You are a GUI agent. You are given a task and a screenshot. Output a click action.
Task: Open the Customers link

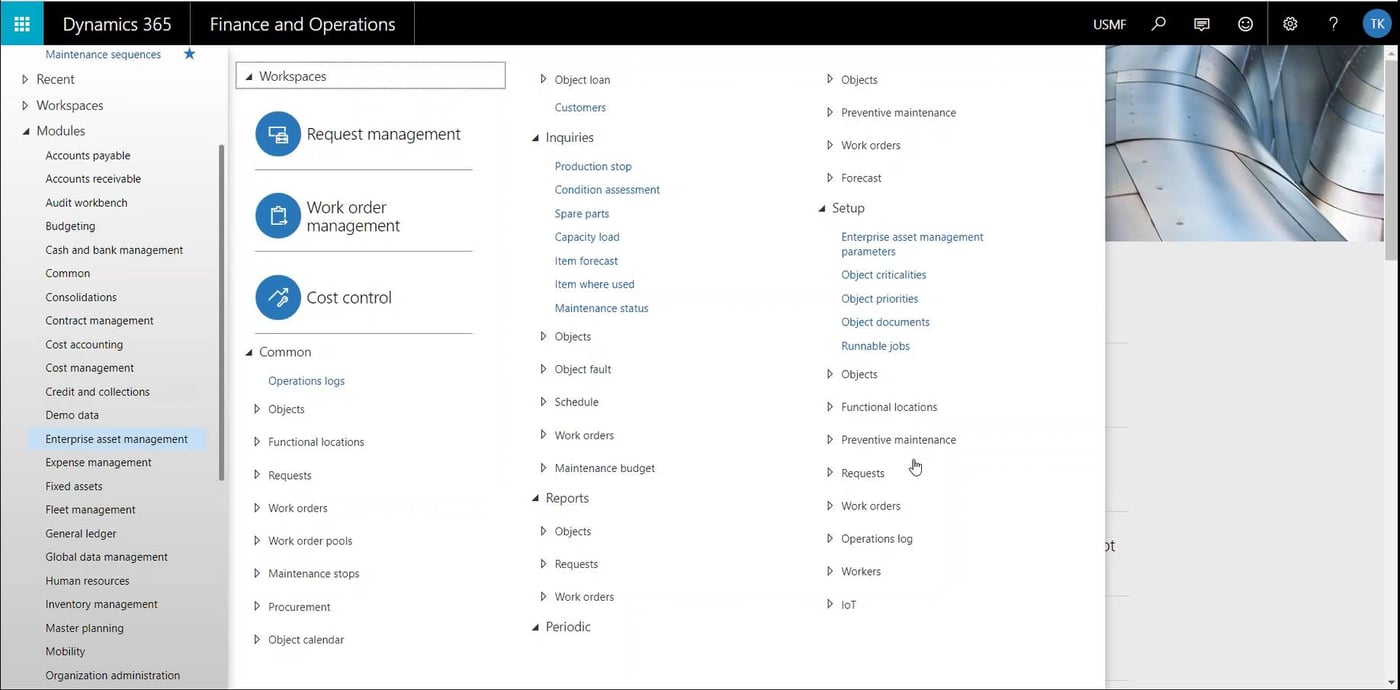(x=580, y=107)
